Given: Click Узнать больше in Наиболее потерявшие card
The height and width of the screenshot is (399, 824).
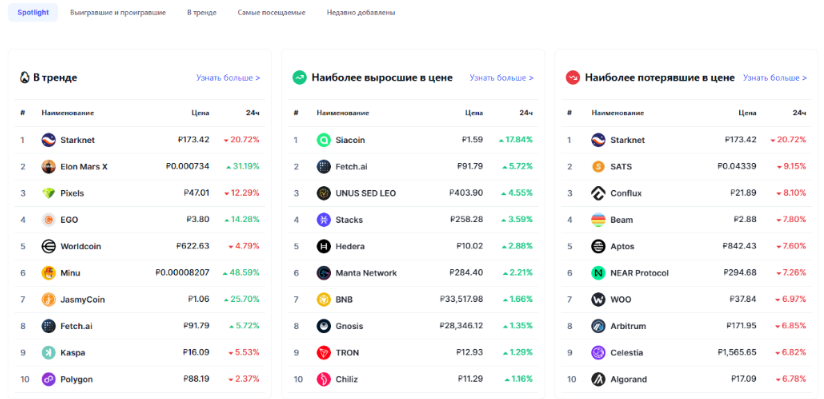Looking at the screenshot, I should pos(775,78).
